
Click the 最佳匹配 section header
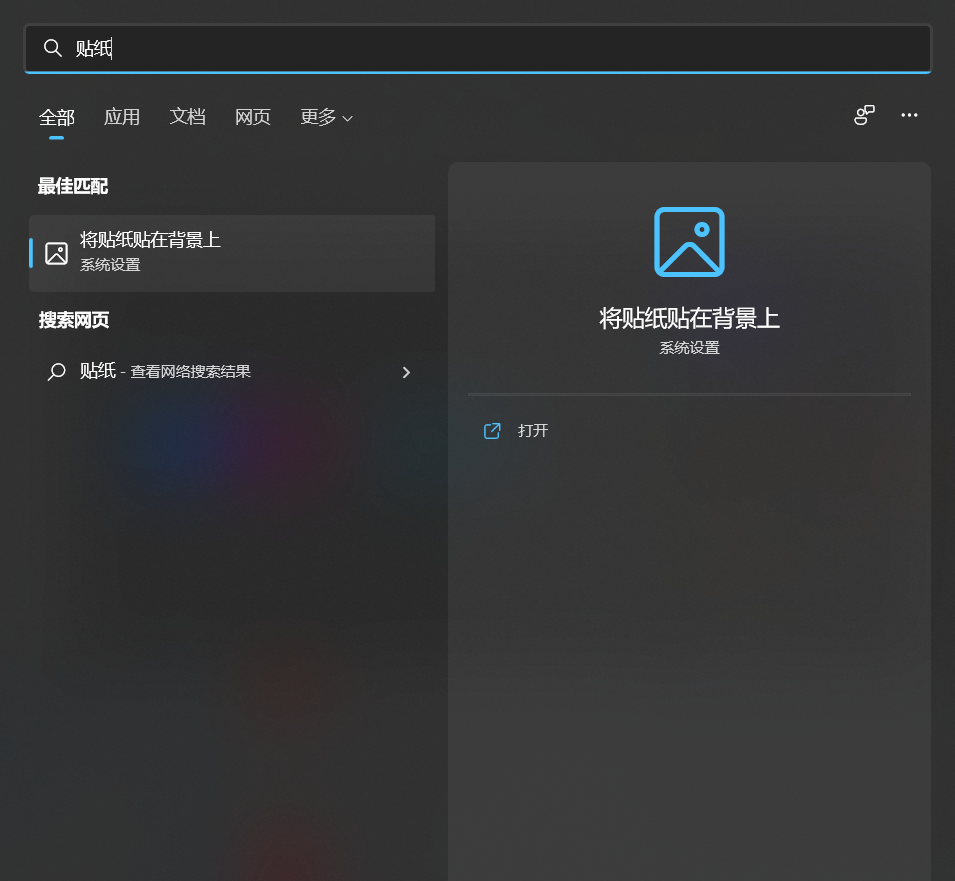pos(72,186)
